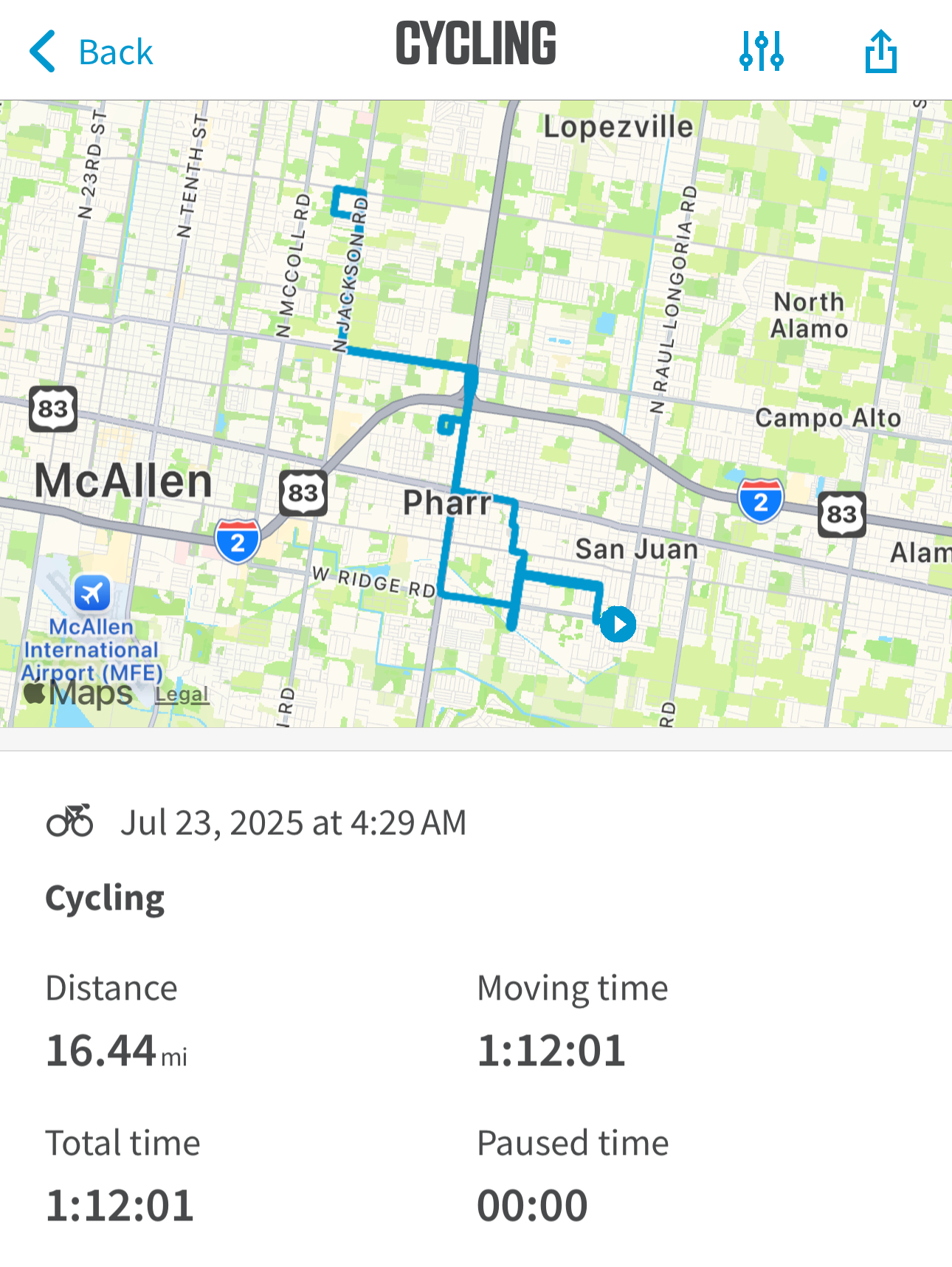The height and width of the screenshot is (1267, 952).
Task: Tap the bicycle icon beside the date
Action: 70,821
